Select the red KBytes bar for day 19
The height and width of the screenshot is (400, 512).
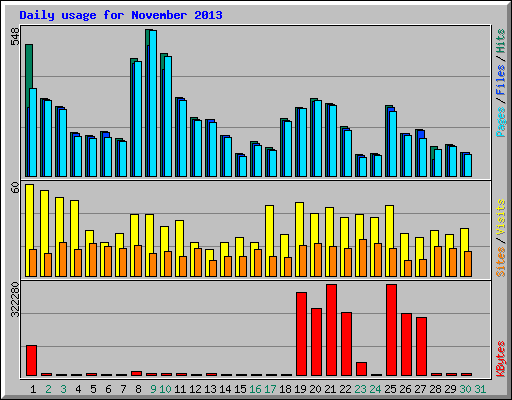click(x=301, y=334)
